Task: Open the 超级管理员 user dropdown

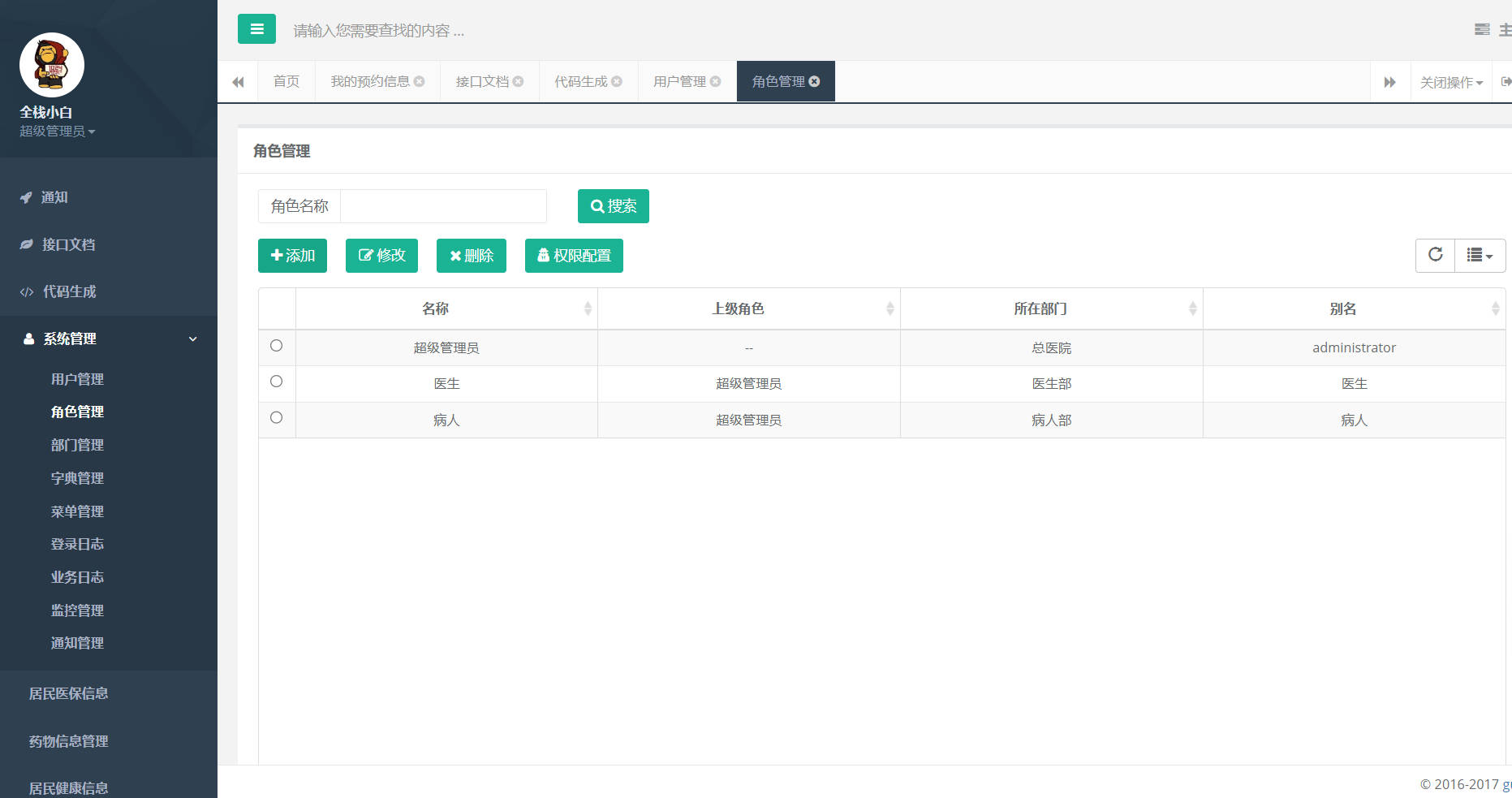Action: (x=58, y=132)
